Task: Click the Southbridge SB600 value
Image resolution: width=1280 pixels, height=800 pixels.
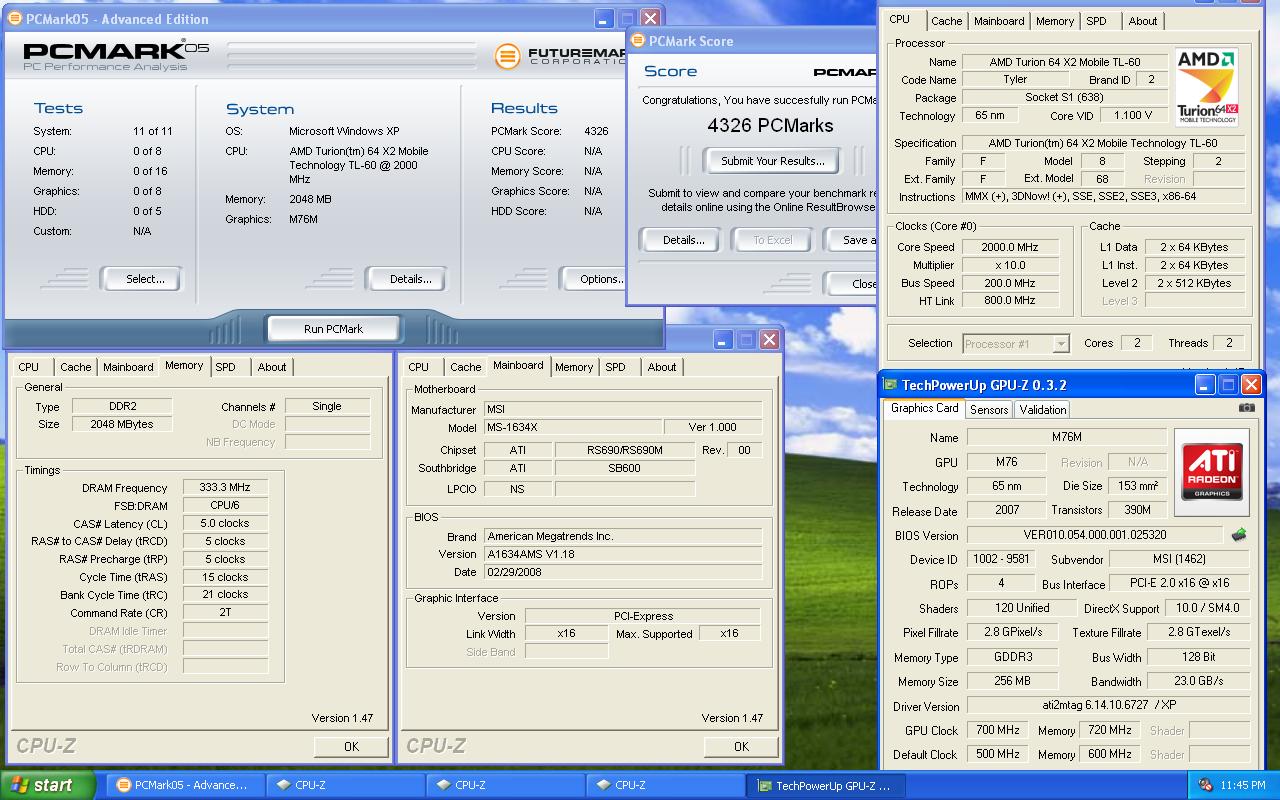Action: (x=624, y=468)
